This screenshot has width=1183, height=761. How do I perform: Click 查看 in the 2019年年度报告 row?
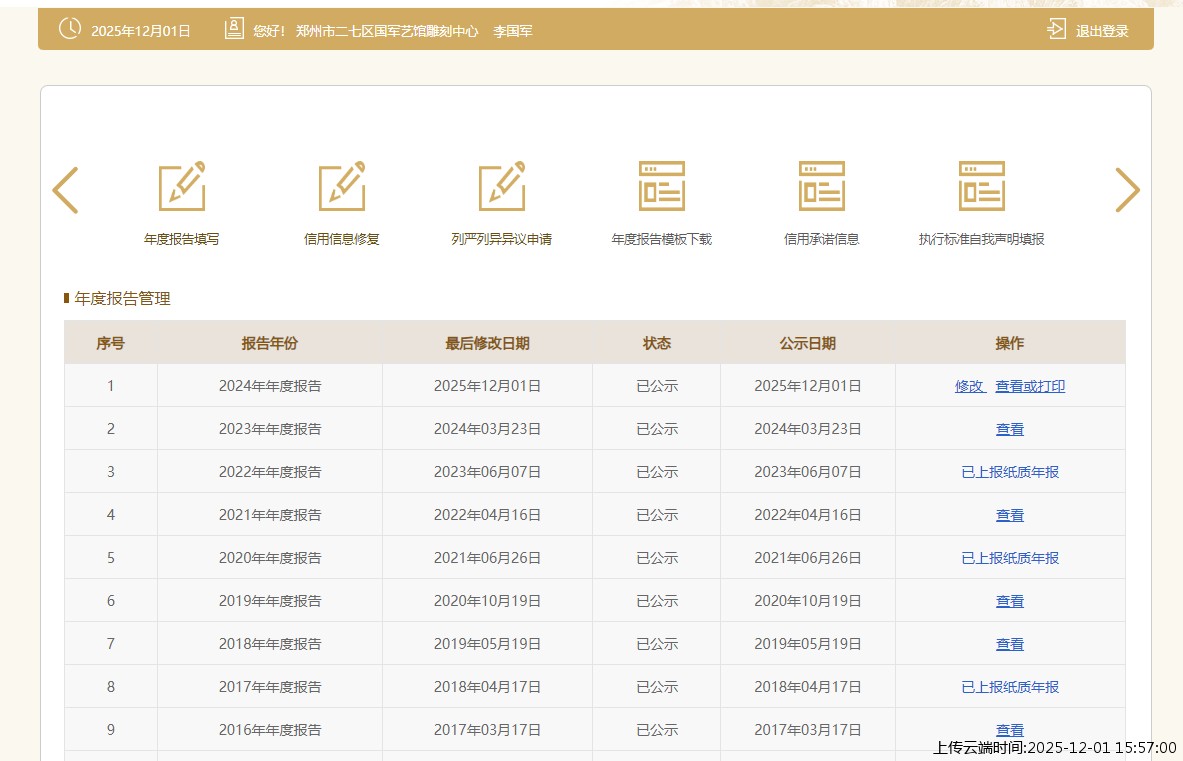pos(1010,601)
